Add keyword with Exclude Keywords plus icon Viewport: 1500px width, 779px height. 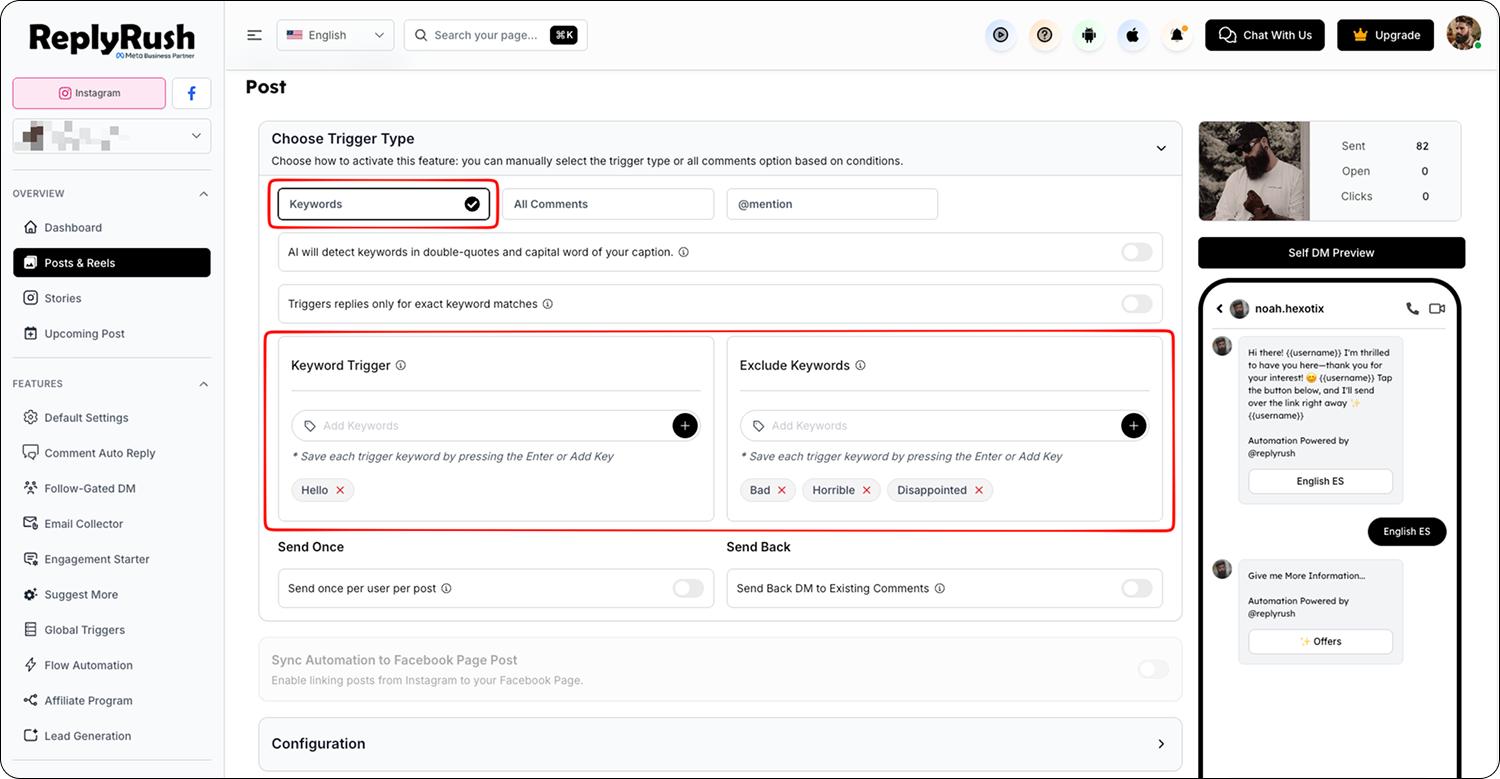pyautogui.click(x=1133, y=426)
